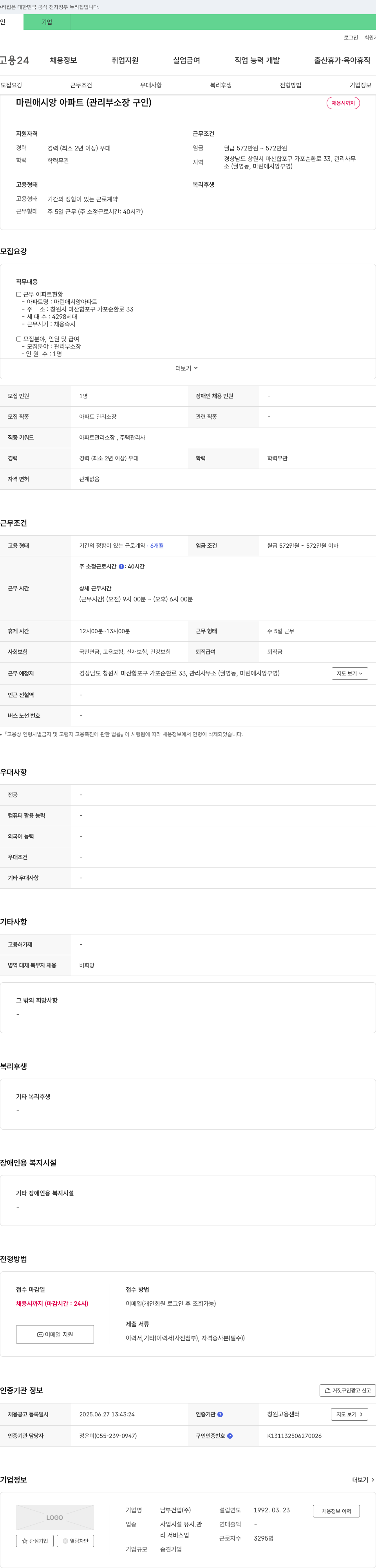Block company with 열람차단 button
The width and height of the screenshot is (376, 1568).
point(76,1541)
